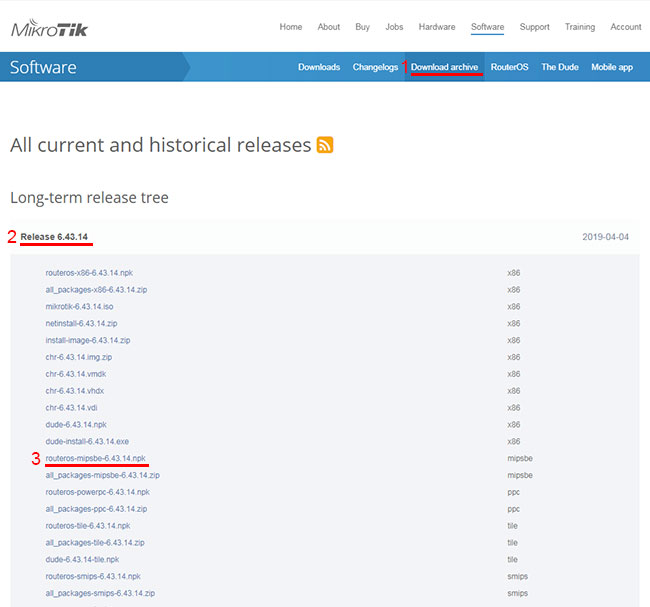
Task: Go to the About page
Action: pyautogui.click(x=329, y=27)
